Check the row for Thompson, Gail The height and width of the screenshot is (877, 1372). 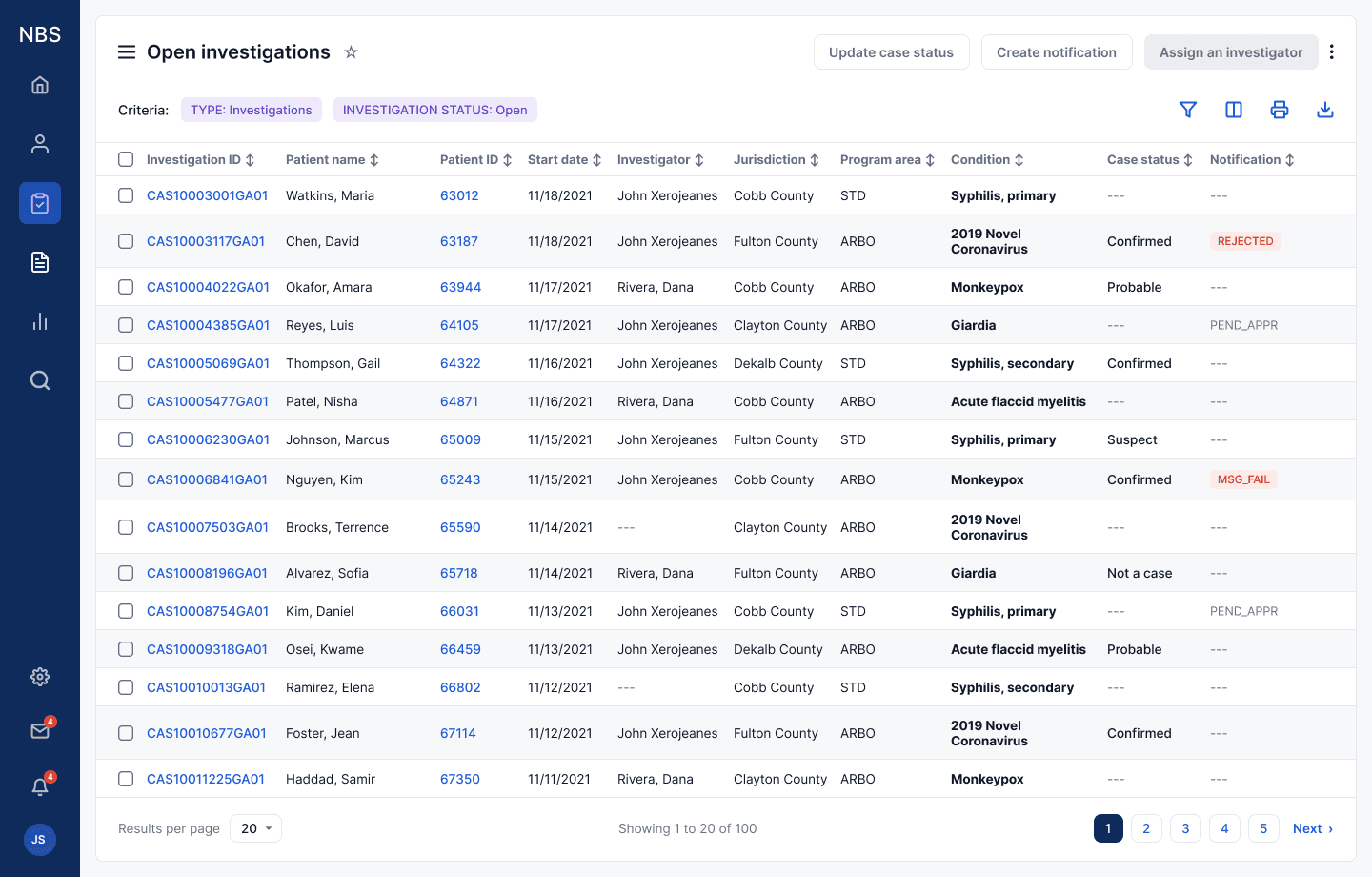tap(126, 363)
